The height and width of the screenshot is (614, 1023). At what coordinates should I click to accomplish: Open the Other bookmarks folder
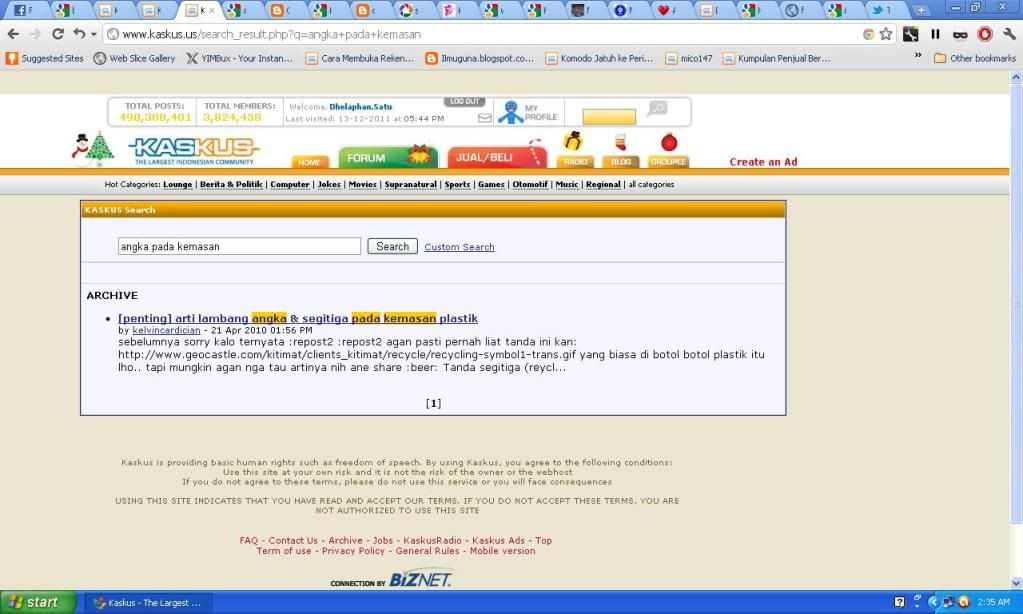(x=975, y=58)
